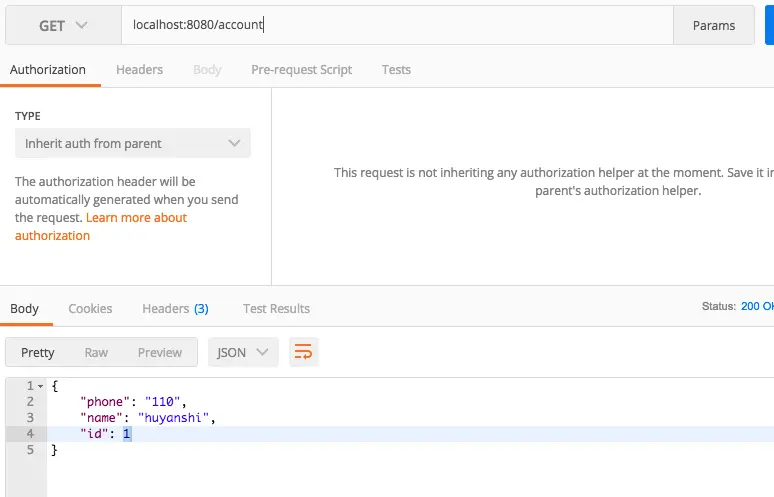Open the GET method dropdown
The image size is (774, 497).
(x=63, y=25)
